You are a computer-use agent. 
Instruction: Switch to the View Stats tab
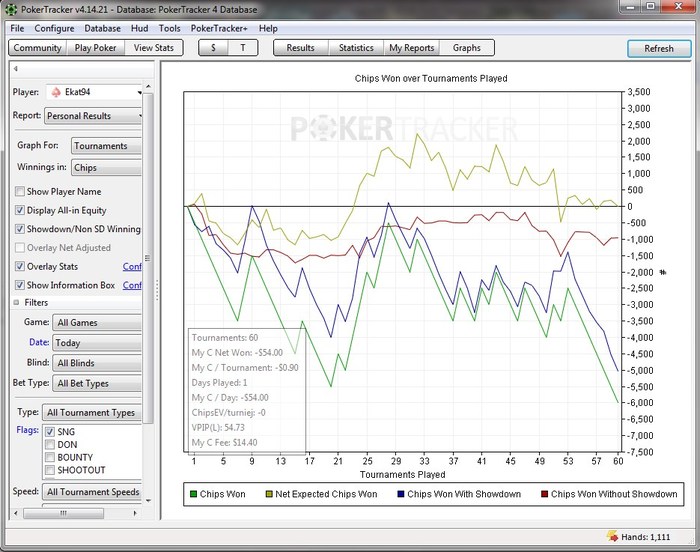tap(154, 48)
